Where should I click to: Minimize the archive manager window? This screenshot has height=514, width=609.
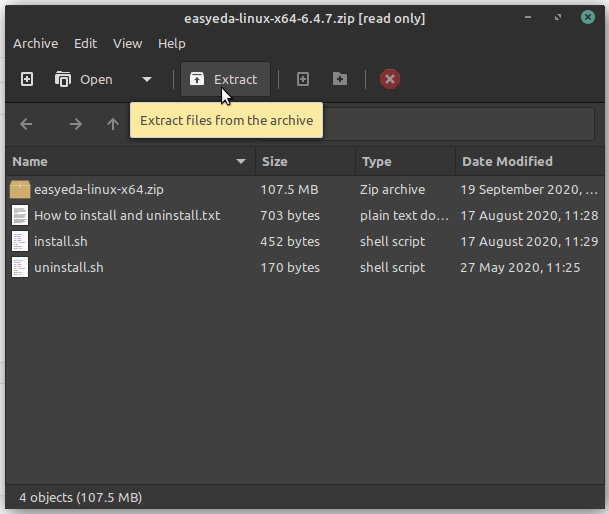coord(528,17)
